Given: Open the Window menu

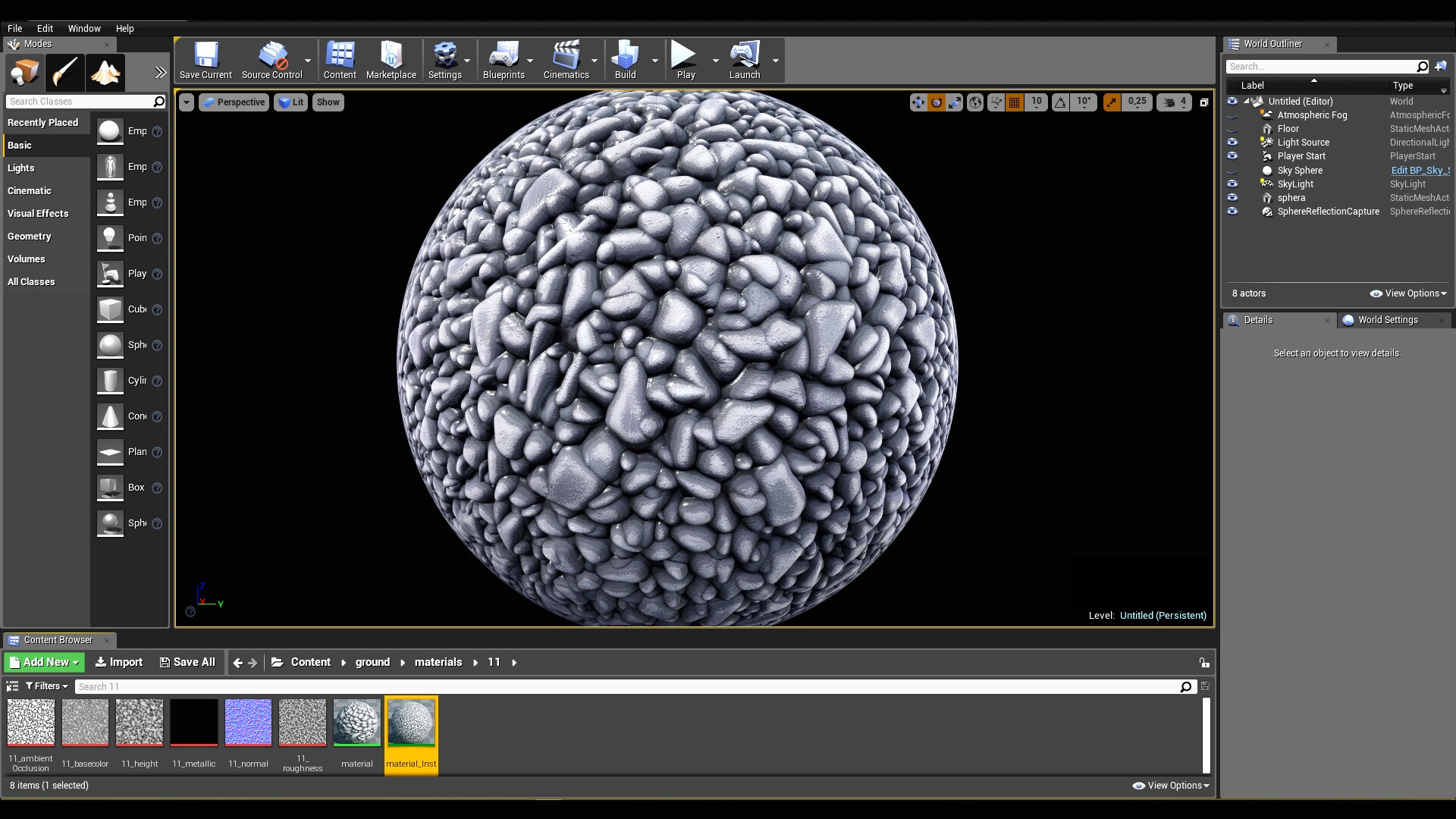Looking at the screenshot, I should 83,28.
